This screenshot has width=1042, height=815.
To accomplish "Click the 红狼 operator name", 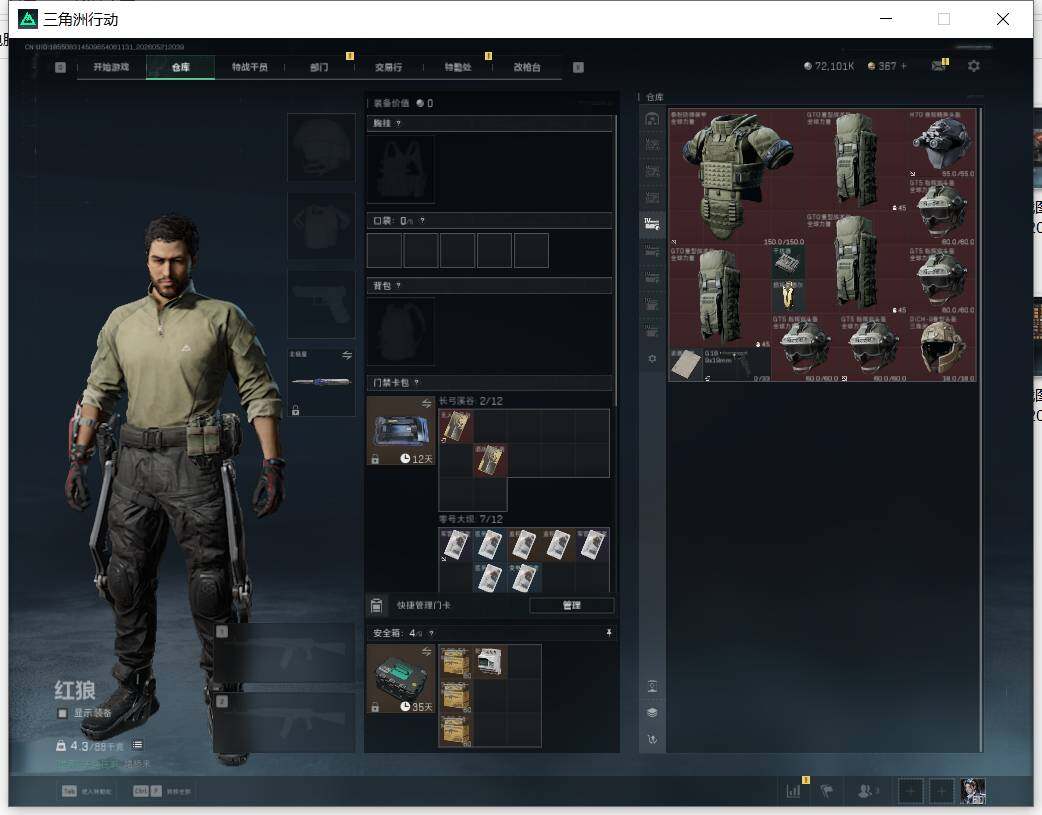I will [74, 691].
